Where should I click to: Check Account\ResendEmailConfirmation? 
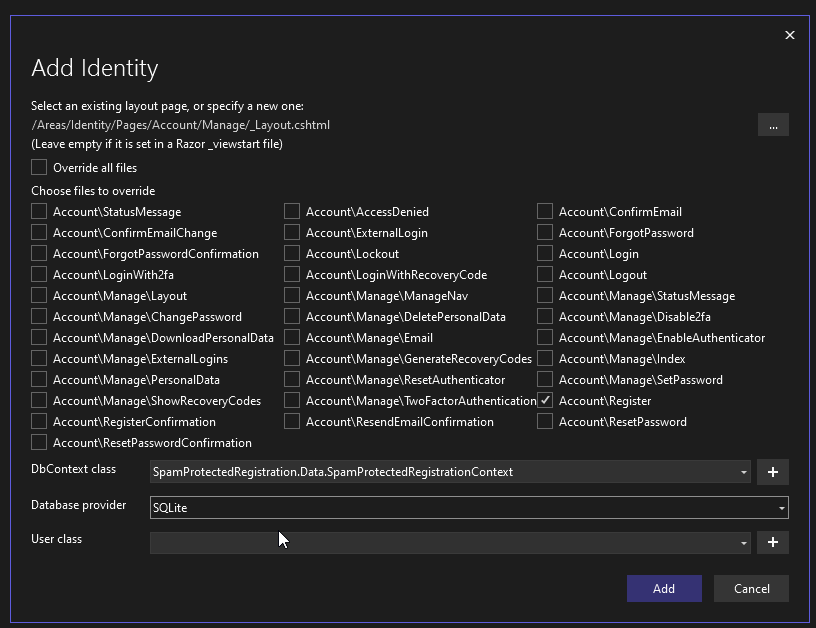[x=292, y=421]
